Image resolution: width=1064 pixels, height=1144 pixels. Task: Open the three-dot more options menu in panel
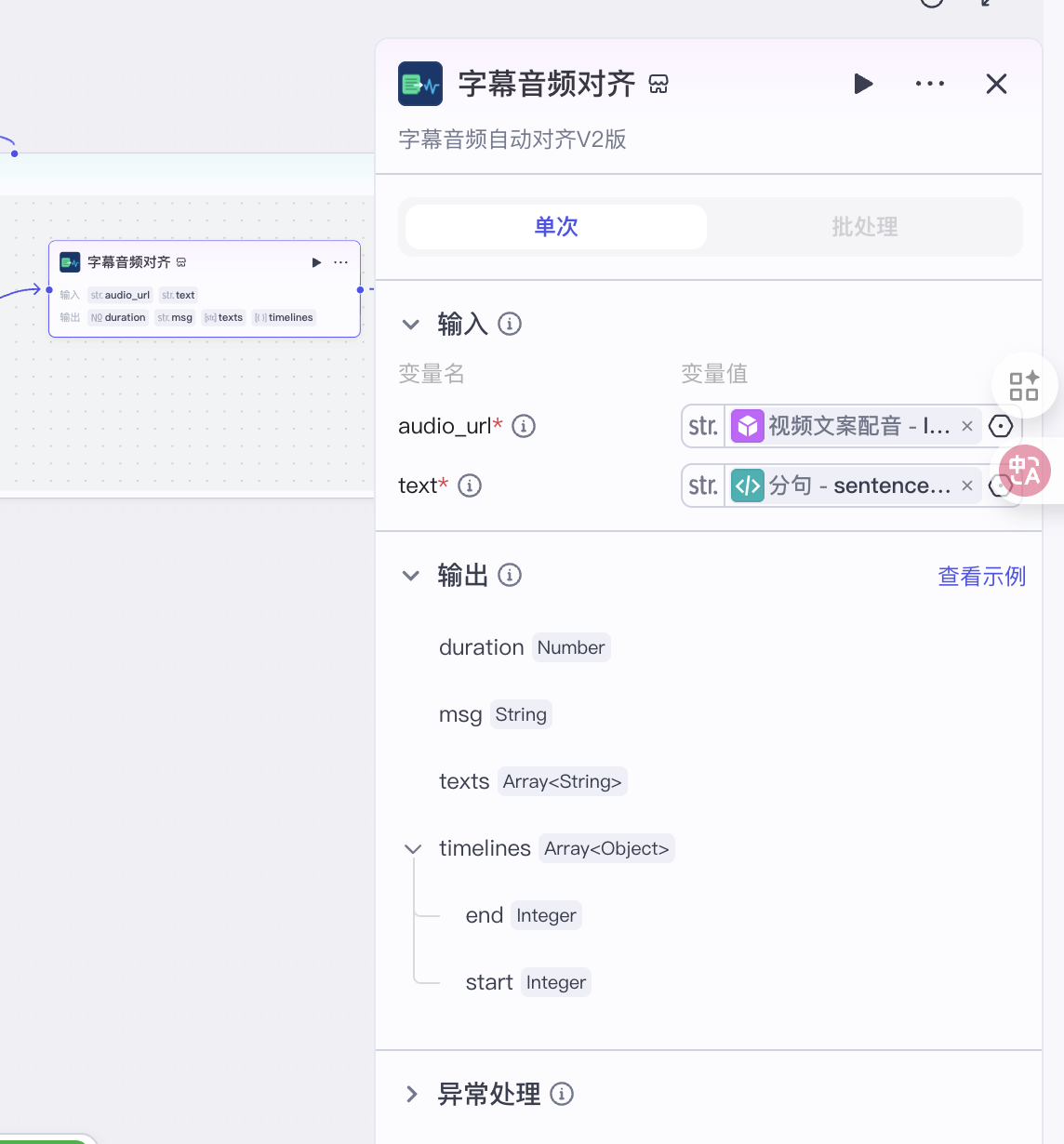pos(929,85)
